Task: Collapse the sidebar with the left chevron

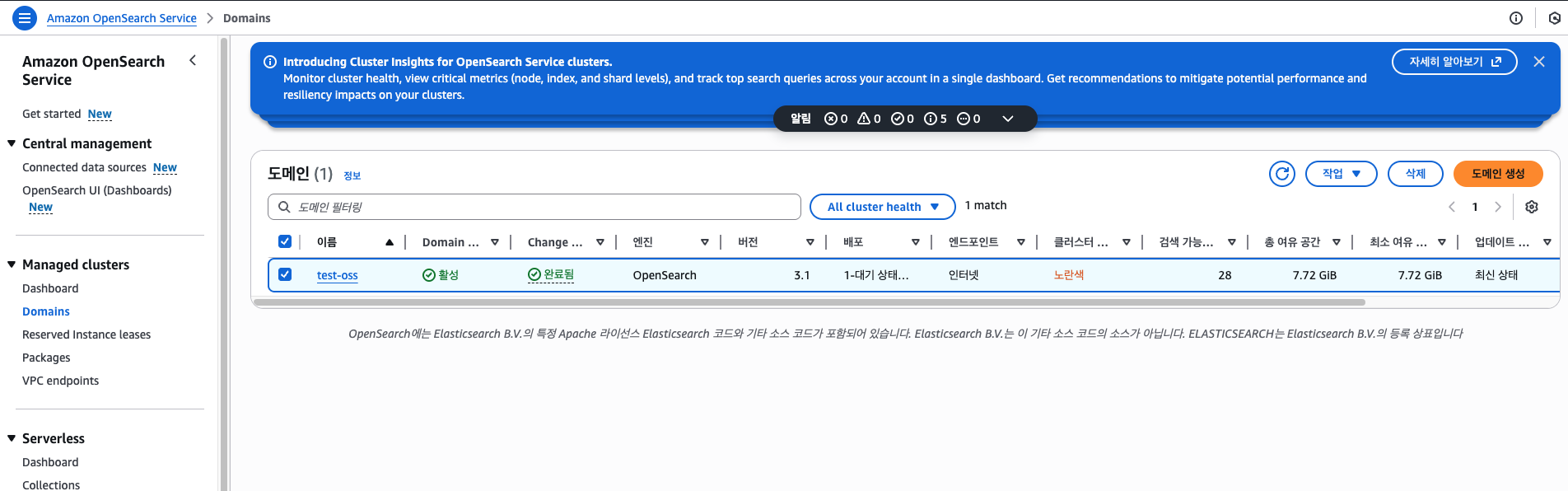Action: [x=193, y=60]
